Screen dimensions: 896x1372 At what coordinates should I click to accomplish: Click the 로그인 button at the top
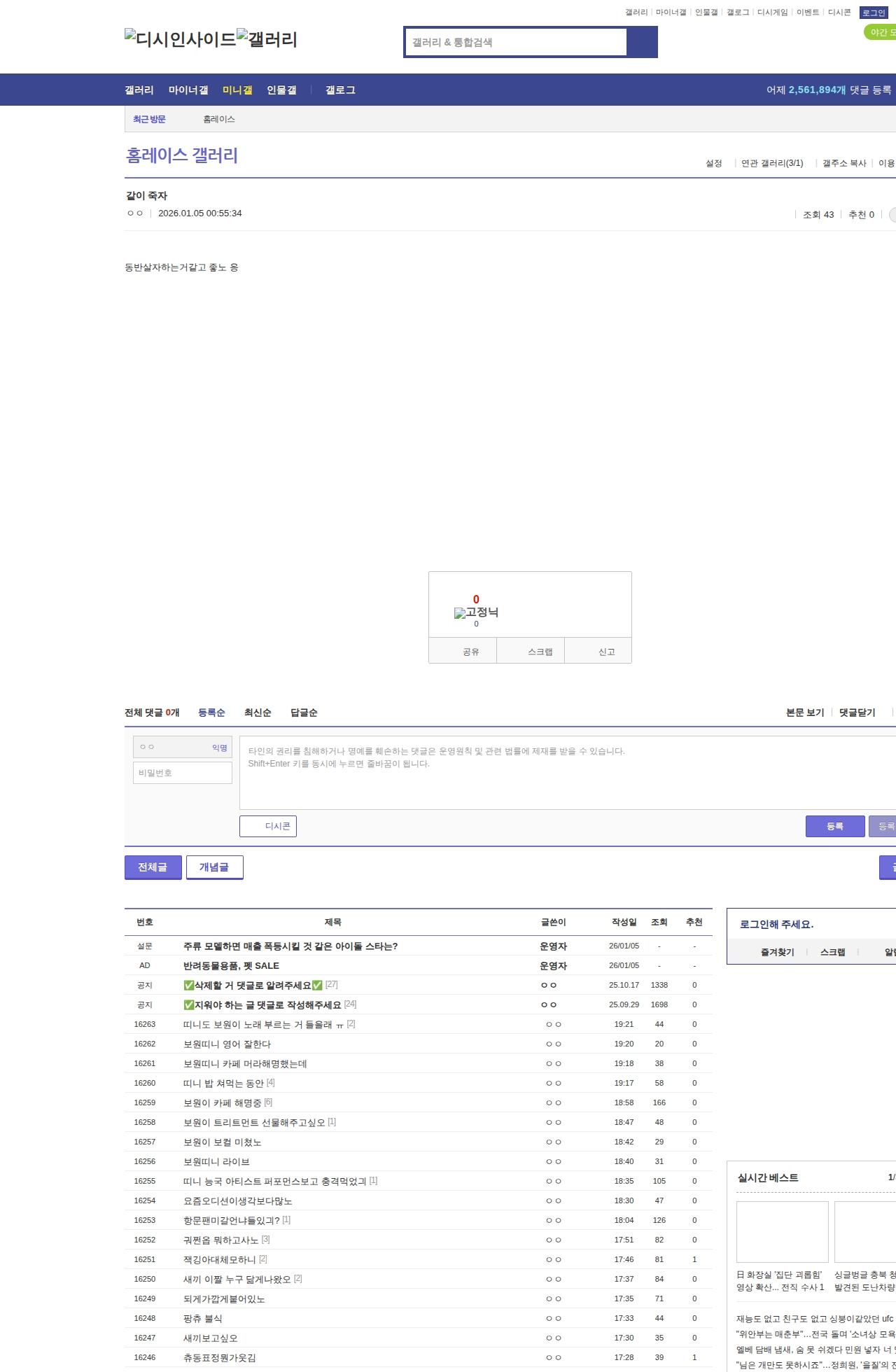[x=874, y=13]
